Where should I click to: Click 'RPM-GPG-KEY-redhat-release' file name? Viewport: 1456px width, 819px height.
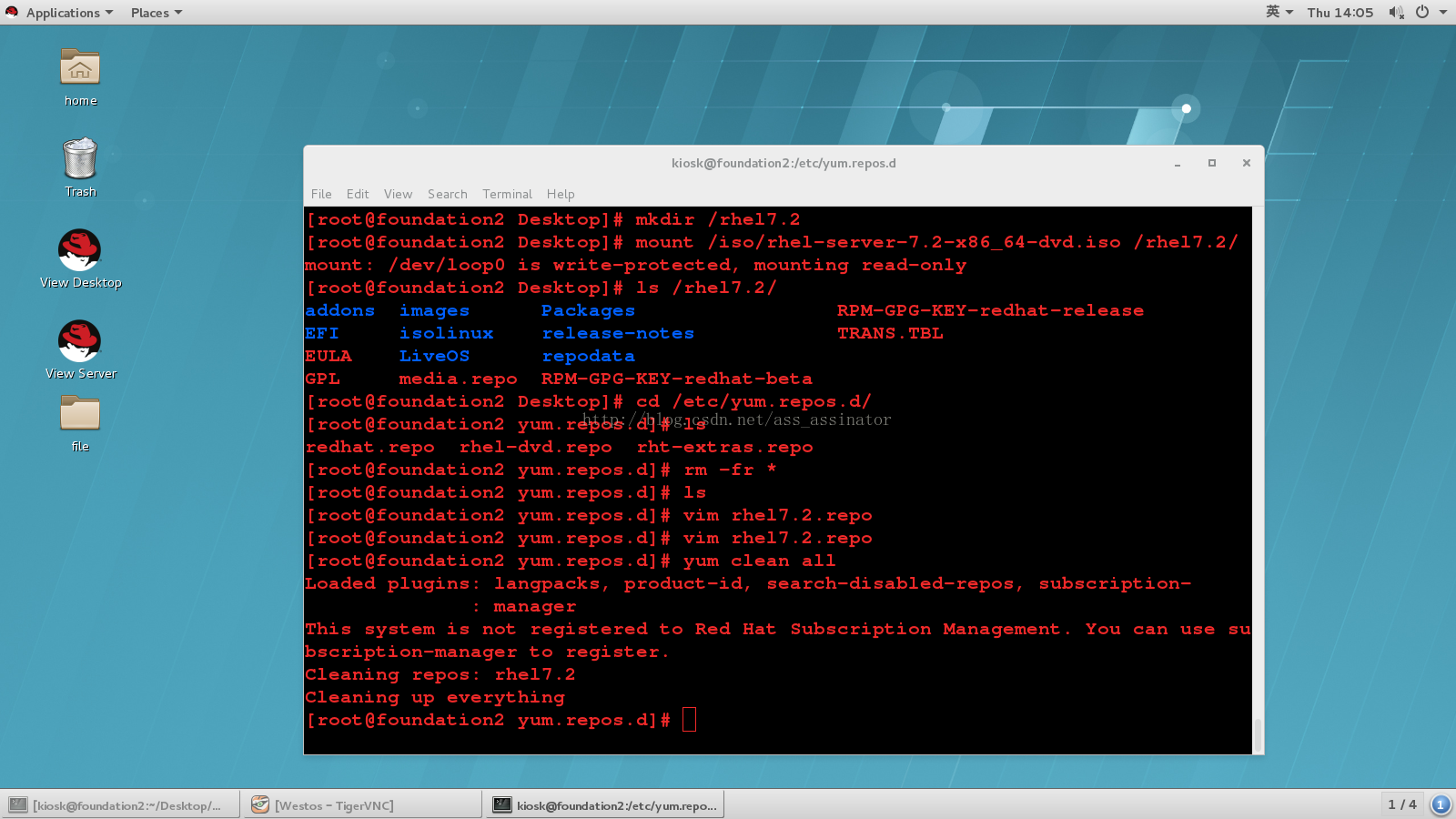click(x=990, y=310)
